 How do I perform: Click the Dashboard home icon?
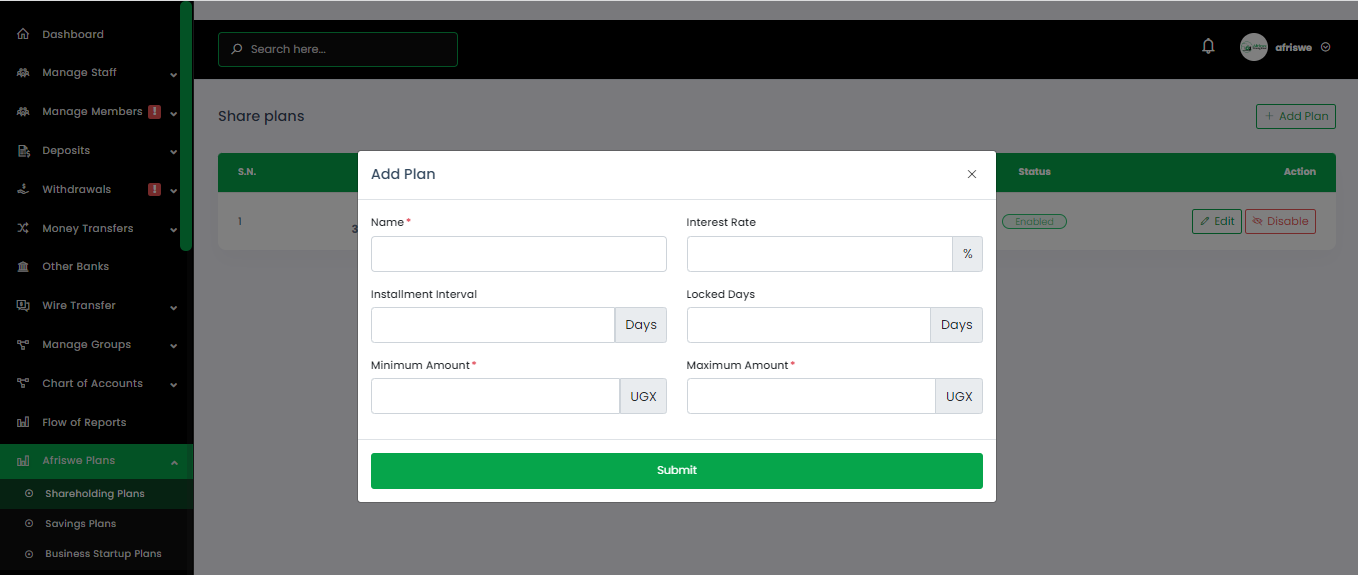click(23, 34)
